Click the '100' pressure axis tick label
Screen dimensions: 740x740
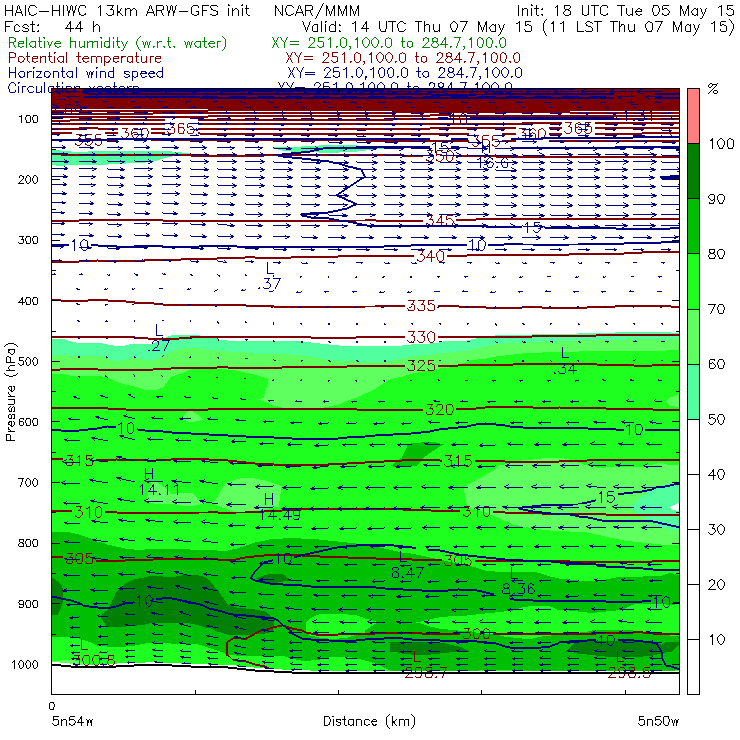click(28, 119)
